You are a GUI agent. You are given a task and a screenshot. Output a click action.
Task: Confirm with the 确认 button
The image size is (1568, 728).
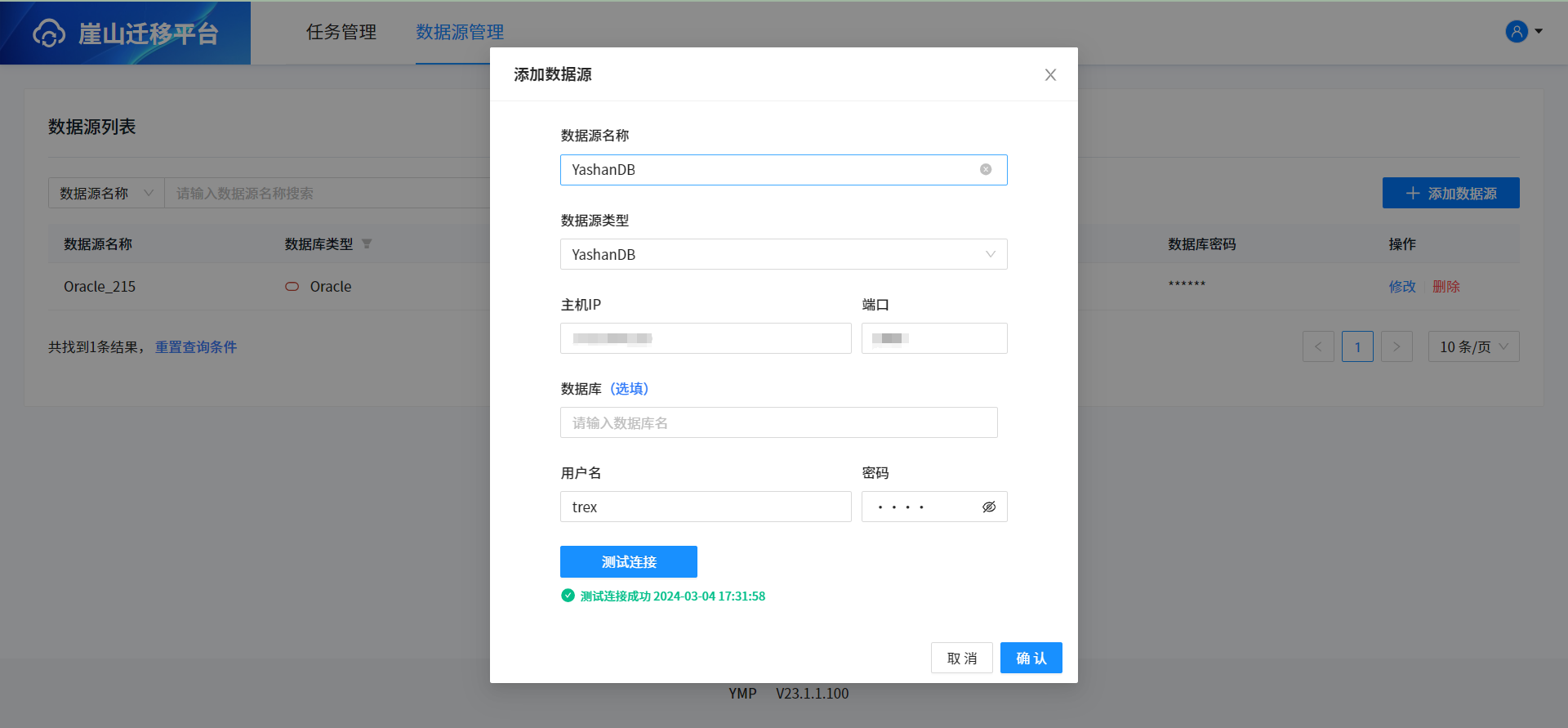[1031, 658]
